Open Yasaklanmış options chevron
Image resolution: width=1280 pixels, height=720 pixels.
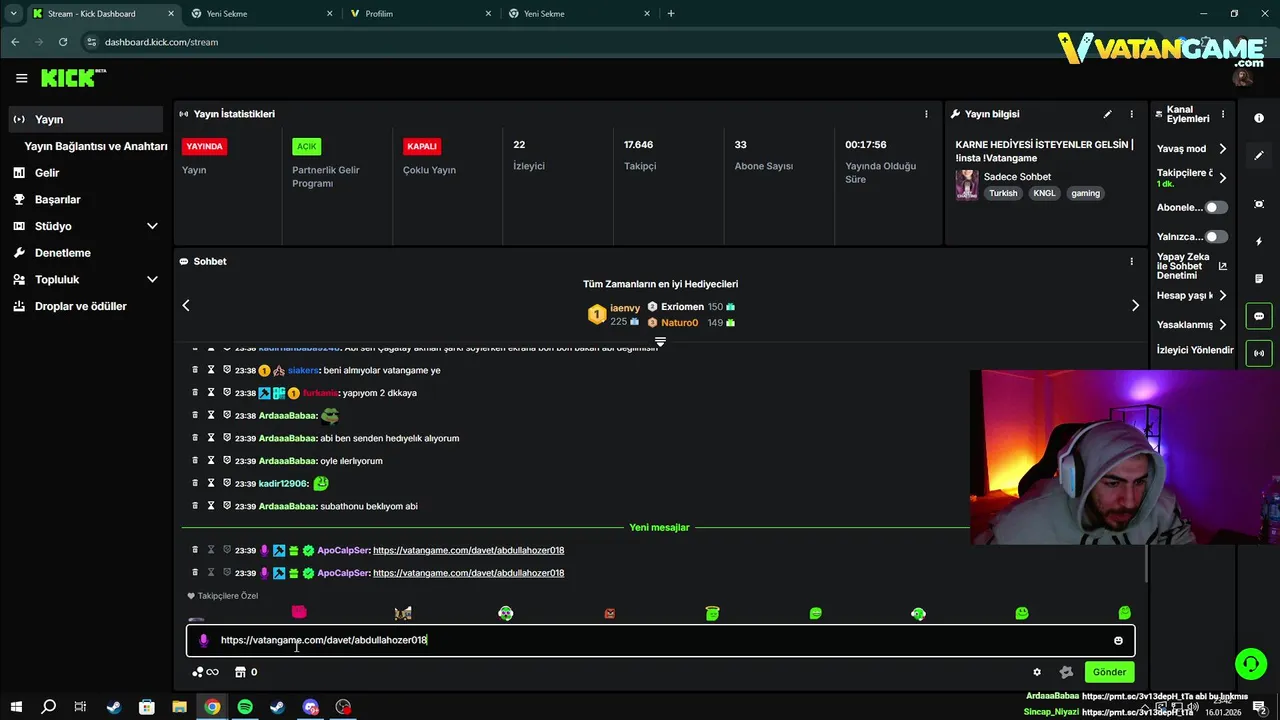1222,325
